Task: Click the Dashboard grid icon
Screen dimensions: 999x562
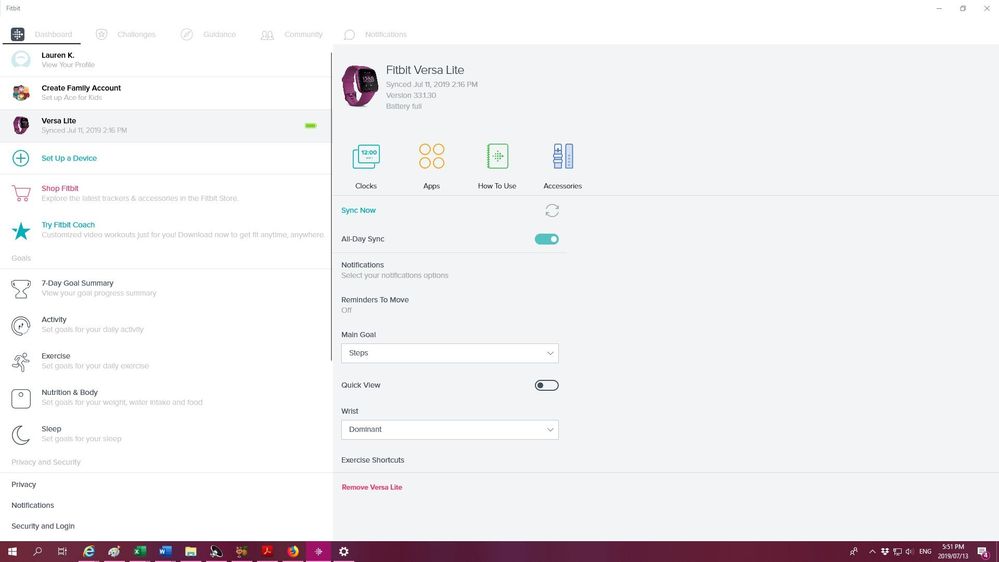Action: click(x=18, y=34)
